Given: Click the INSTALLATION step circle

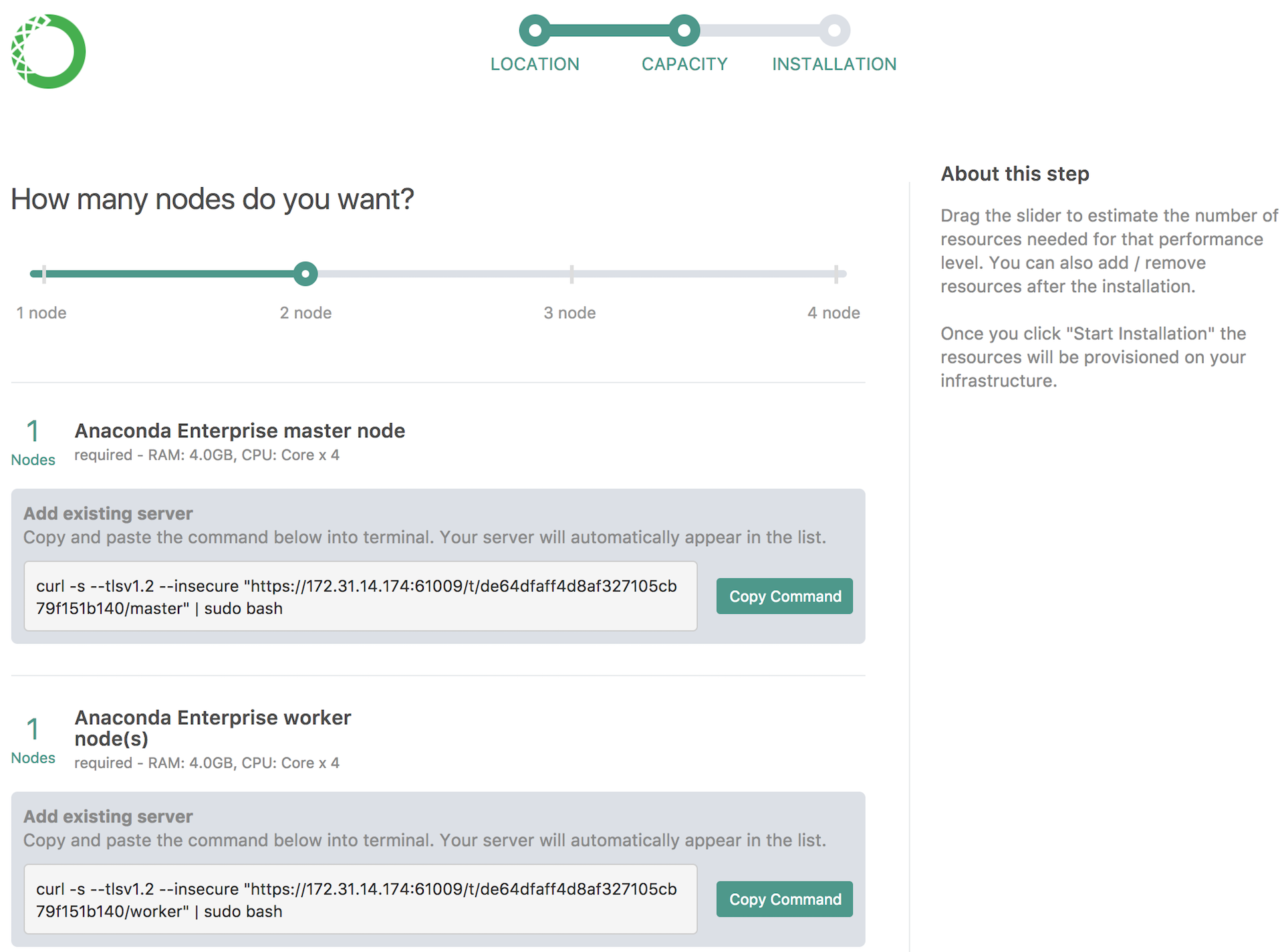Looking at the screenshot, I should (x=834, y=30).
